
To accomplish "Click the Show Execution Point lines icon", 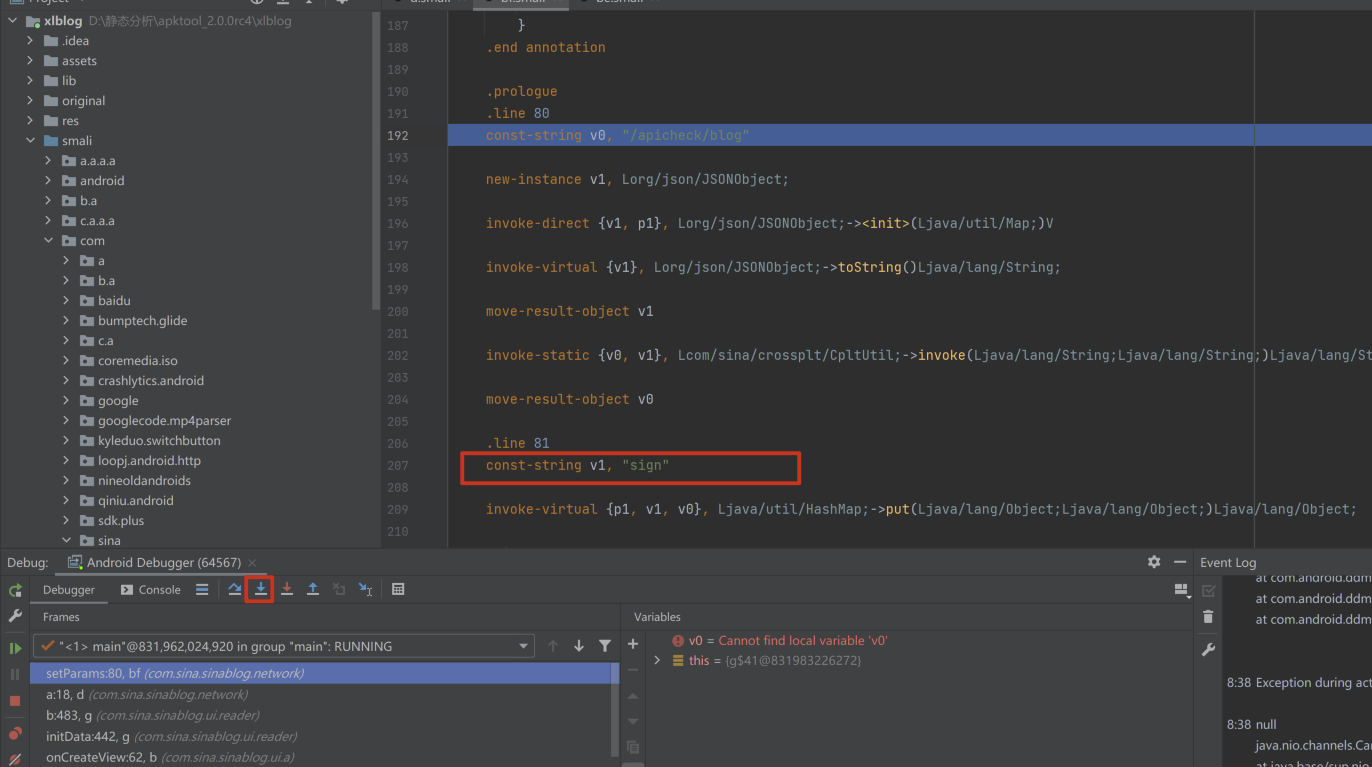I will 202,590.
